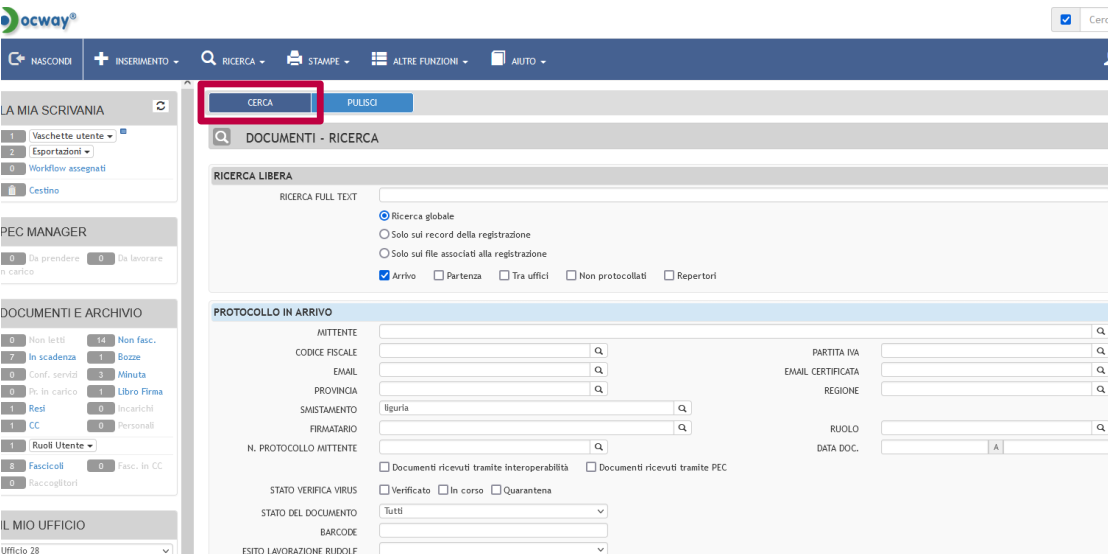
Task: Click the Cestino trash icon
Action: tap(13, 190)
